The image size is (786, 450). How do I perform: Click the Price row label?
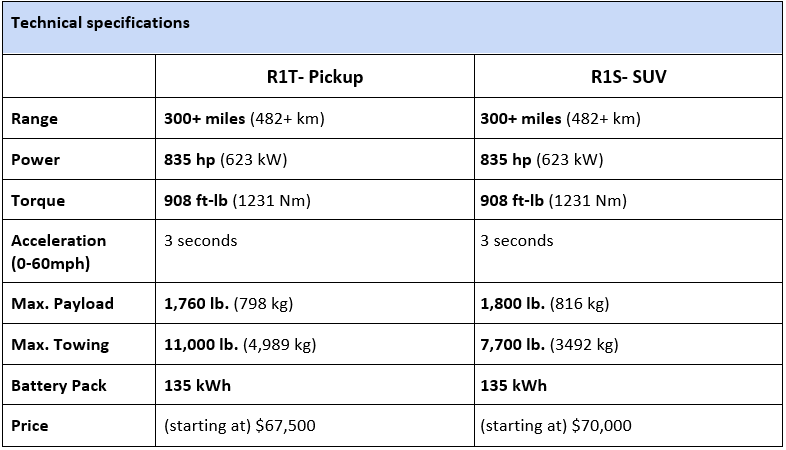[x=30, y=426]
